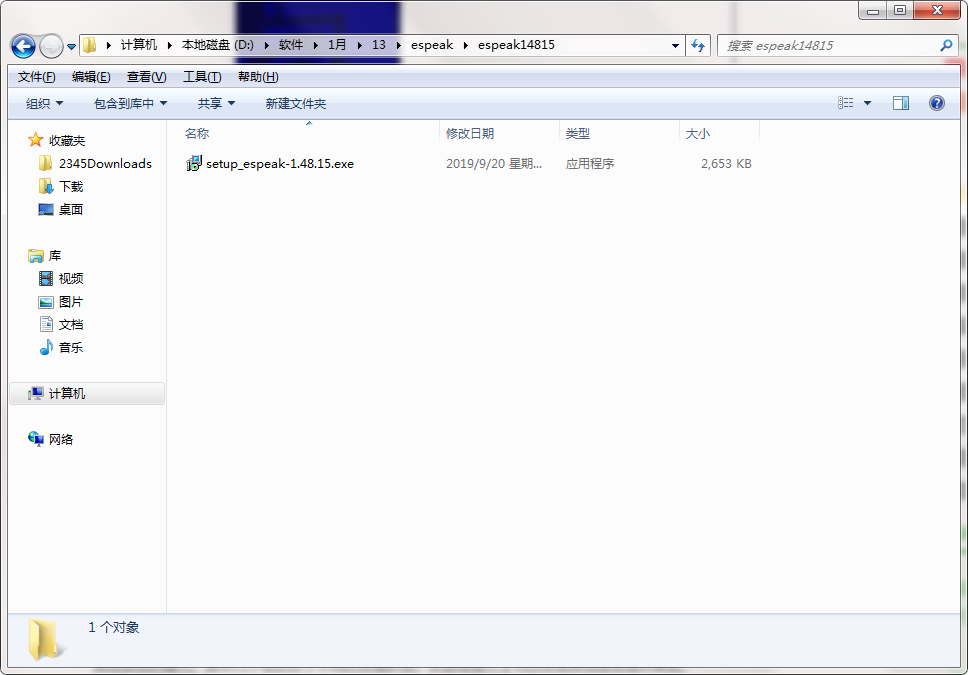Select 网络 in navigation pane
This screenshot has height=675, width=968.
(x=60, y=440)
